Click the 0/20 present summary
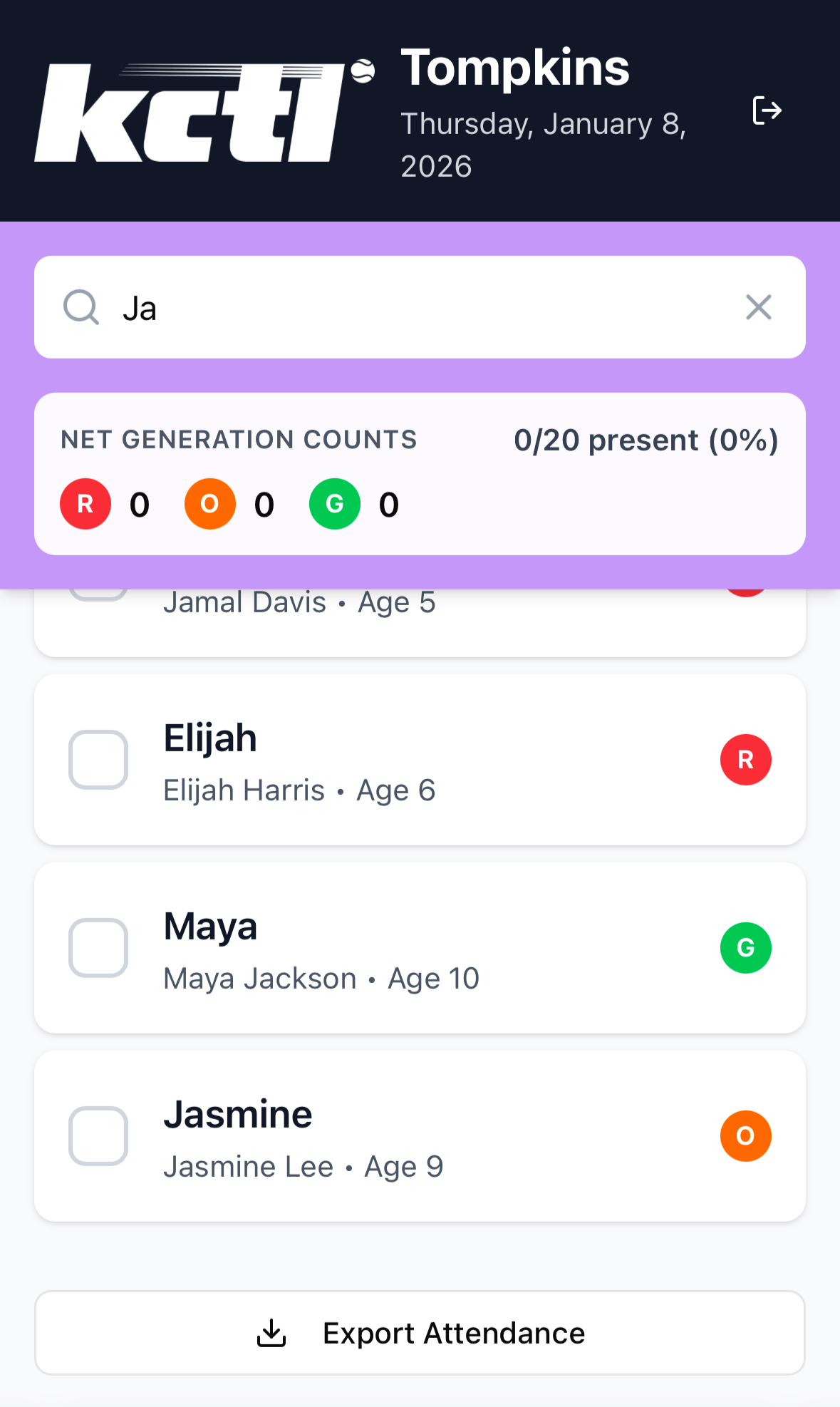Image resolution: width=840 pixels, height=1407 pixels. [646, 440]
